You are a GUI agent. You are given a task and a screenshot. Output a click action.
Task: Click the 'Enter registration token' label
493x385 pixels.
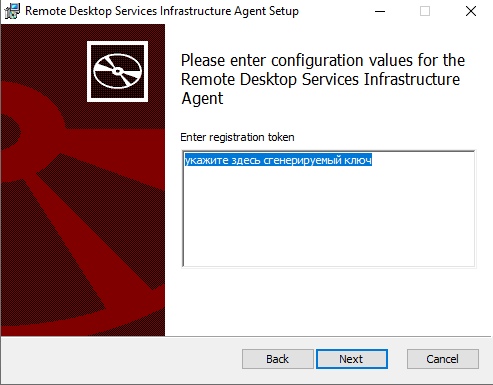pyautogui.click(x=237, y=137)
